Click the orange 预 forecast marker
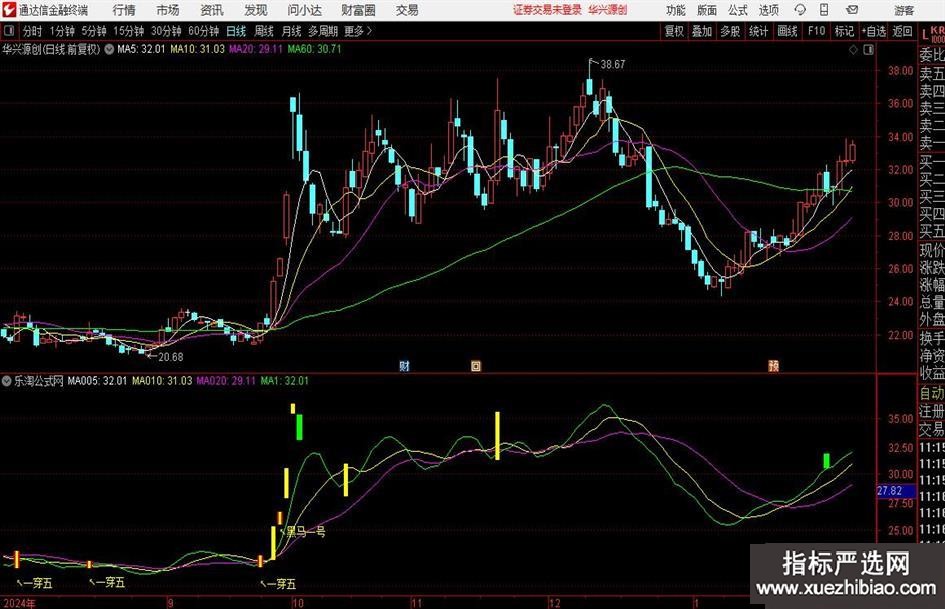Viewport: 945px width, 609px height. (773, 366)
